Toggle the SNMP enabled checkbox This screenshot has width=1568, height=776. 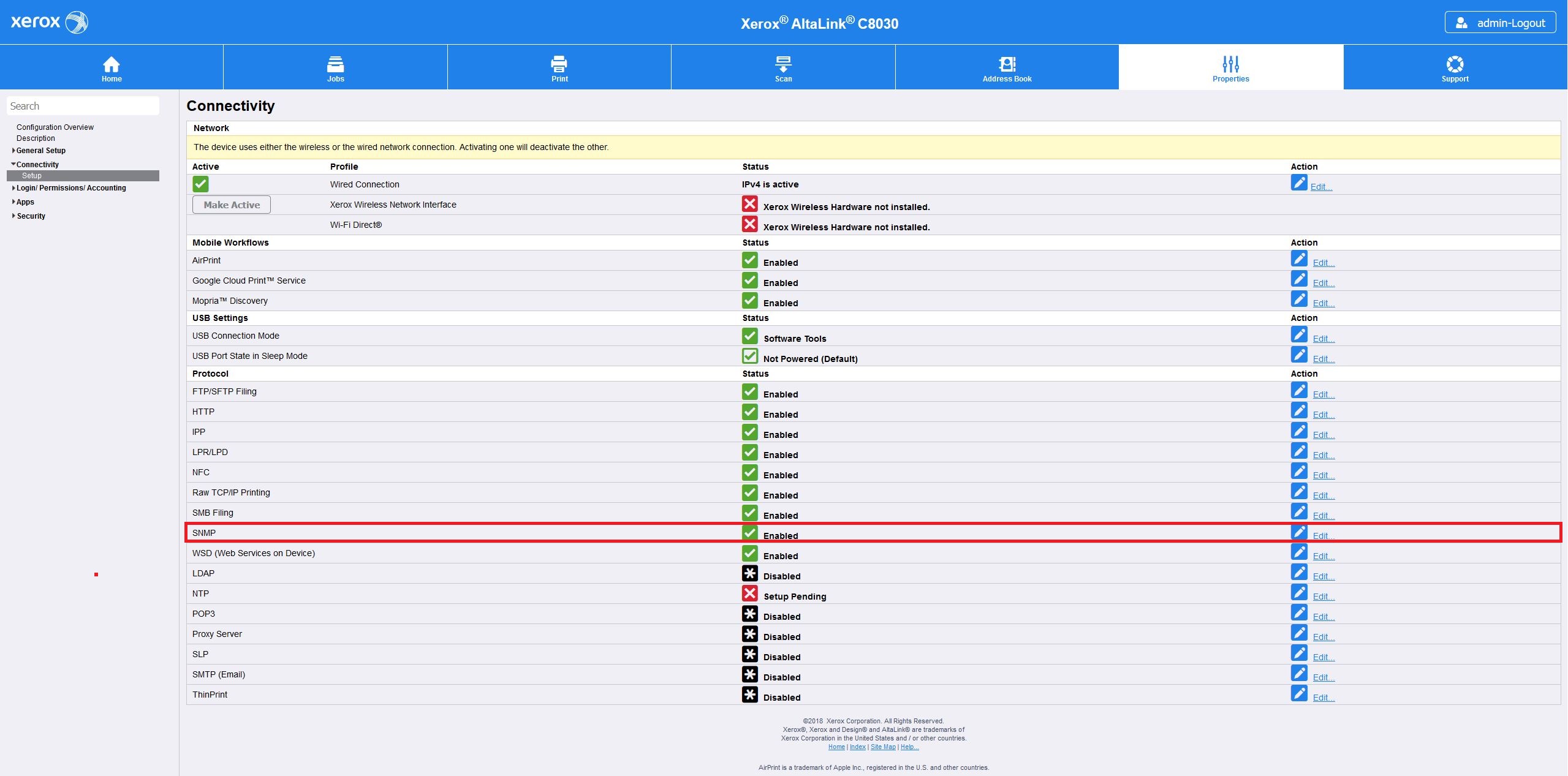coord(749,533)
